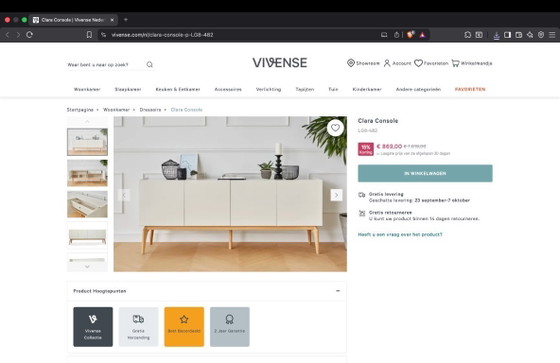Click the € 869,00 price
560x363 pixels.
(389, 146)
